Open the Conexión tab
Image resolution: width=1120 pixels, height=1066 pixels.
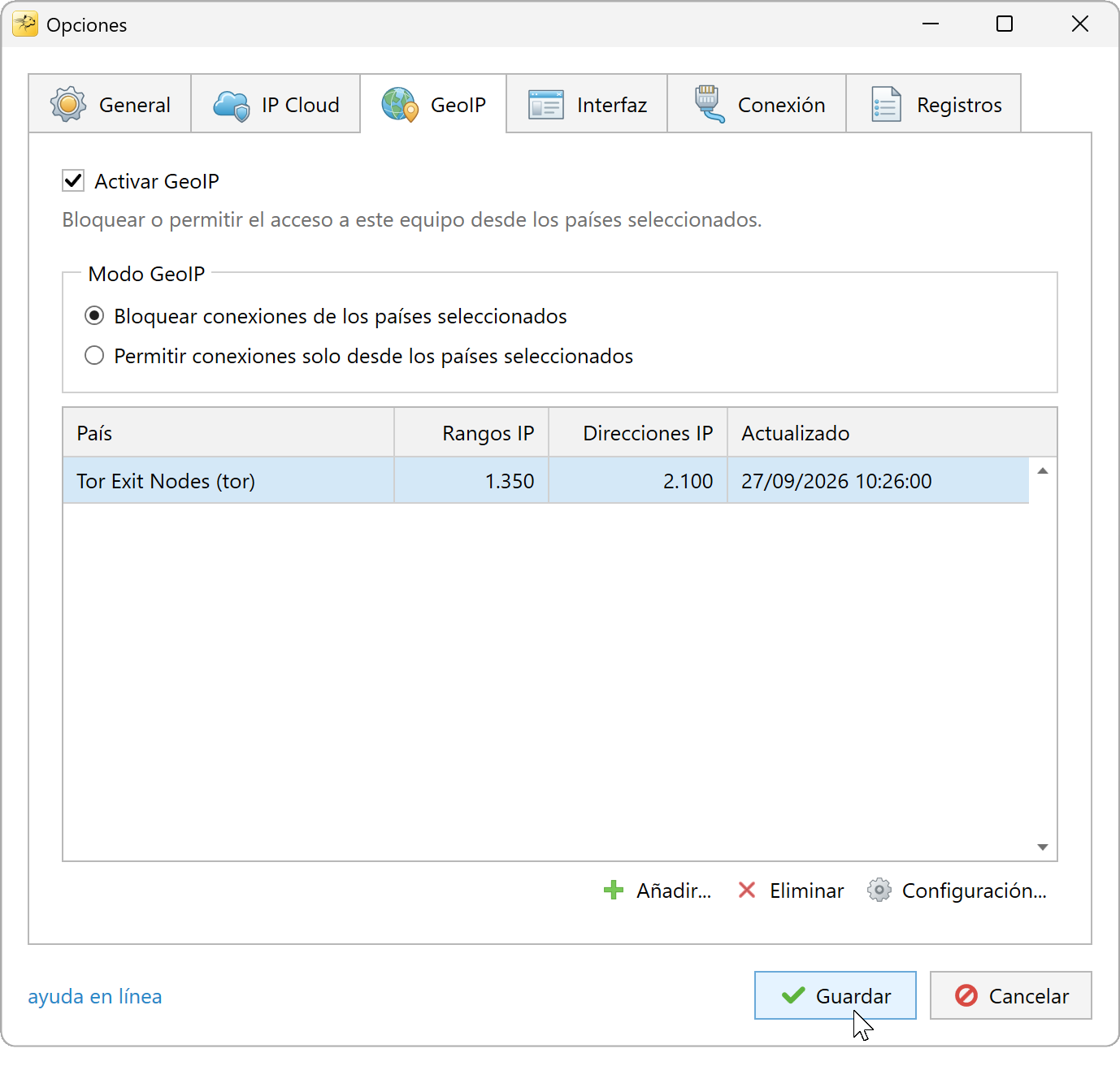click(757, 104)
